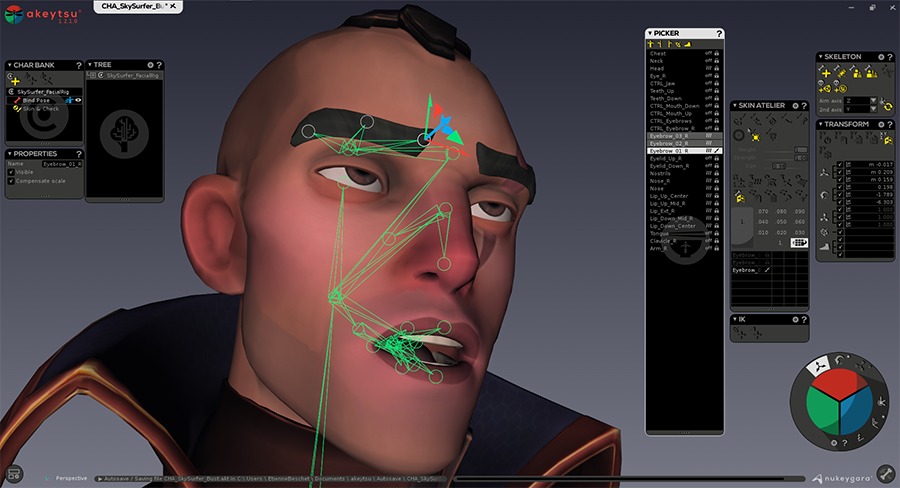Toggle the Visible checkbox in Properties
This screenshot has width=900, height=488.
(11, 172)
